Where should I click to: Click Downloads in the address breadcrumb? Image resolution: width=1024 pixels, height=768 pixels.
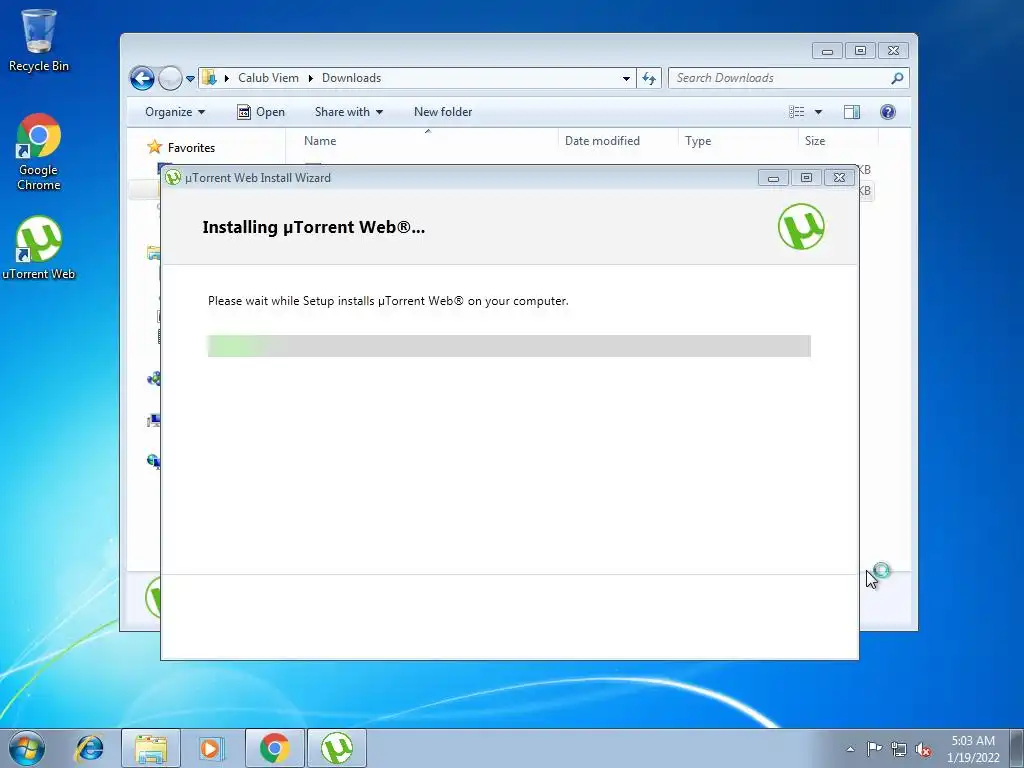tap(351, 78)
